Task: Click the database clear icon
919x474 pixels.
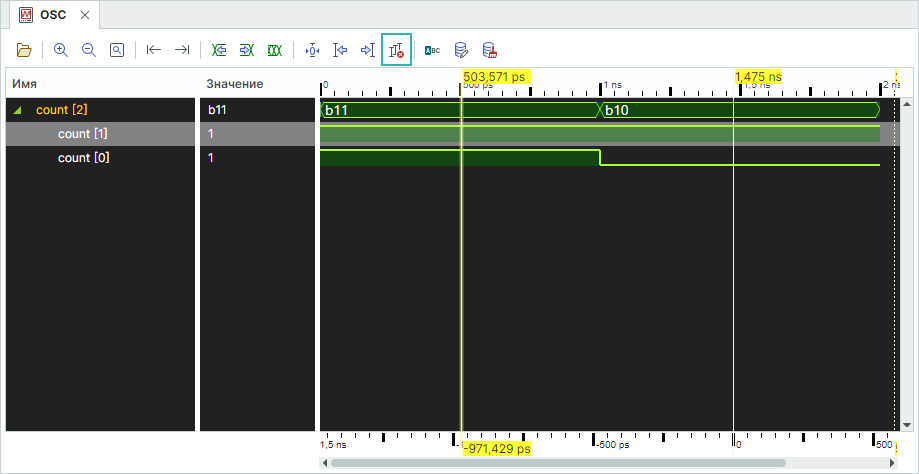Action: coord(489,50)
